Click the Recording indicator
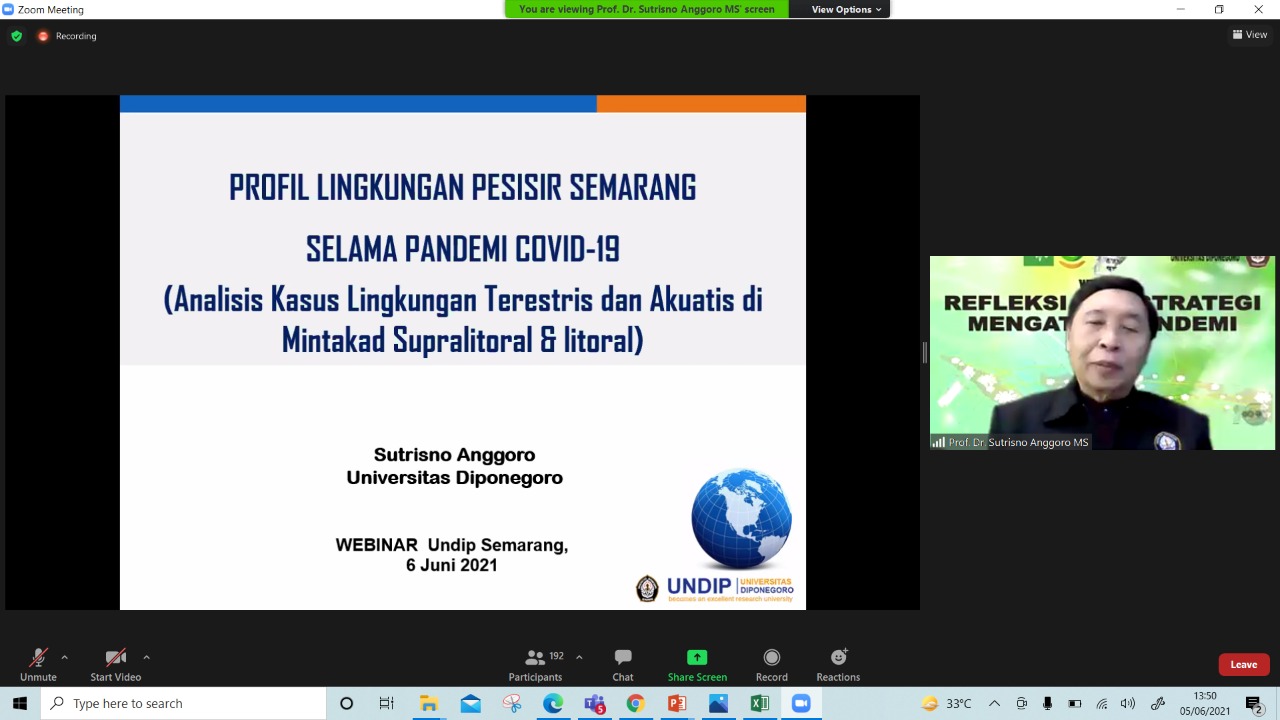The width and height of the screenshot is (1280, 720). (x=67, y=36)
